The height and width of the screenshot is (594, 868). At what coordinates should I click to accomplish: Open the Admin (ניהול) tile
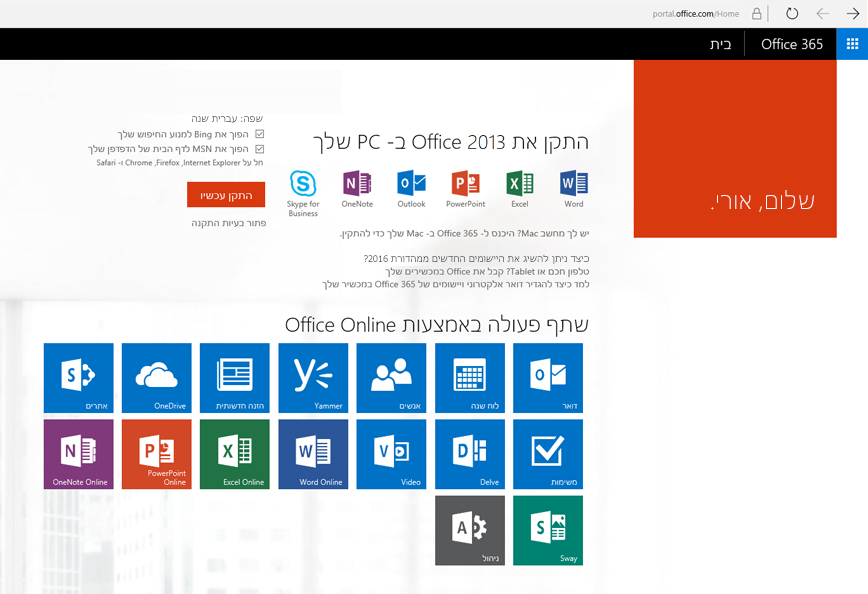coord(470,530)
